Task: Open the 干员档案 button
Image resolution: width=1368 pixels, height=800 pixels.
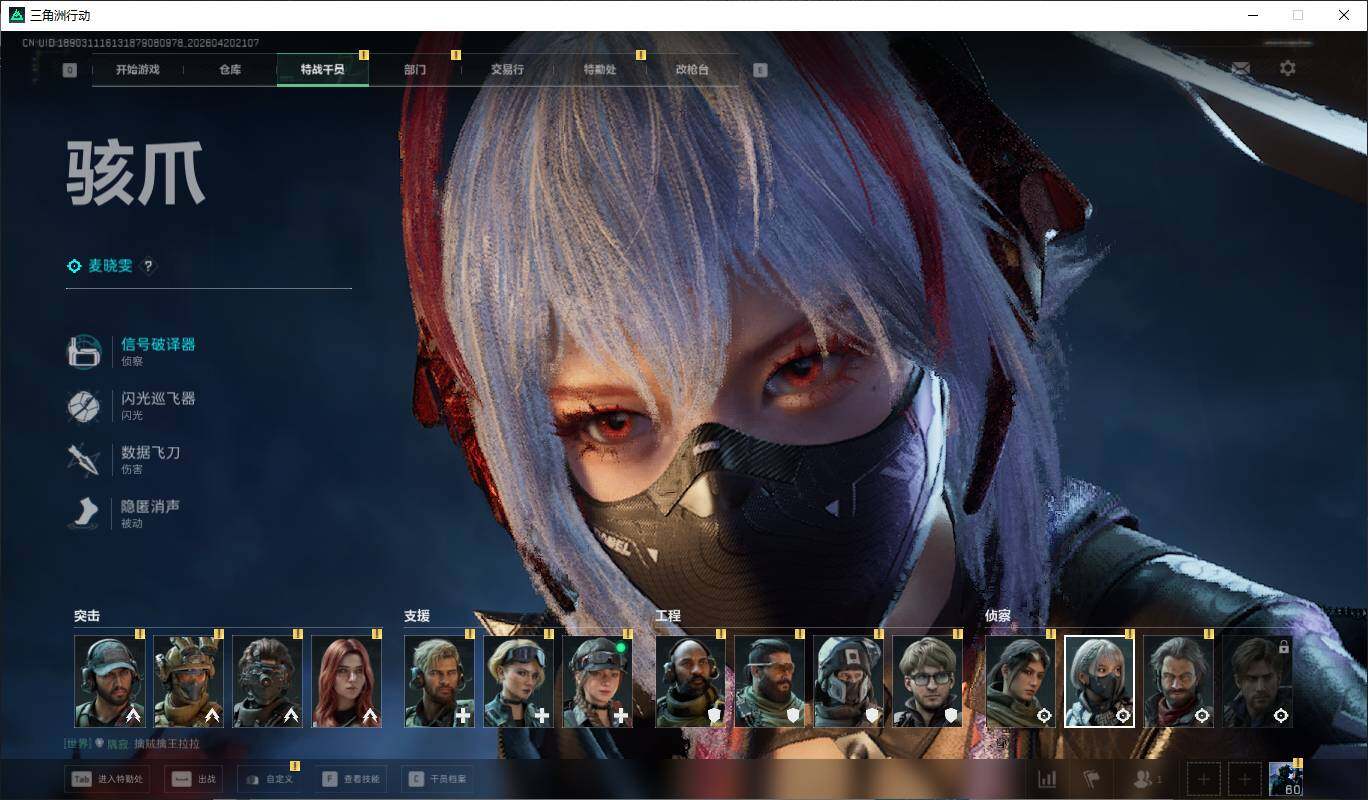Action: point(437,779)
